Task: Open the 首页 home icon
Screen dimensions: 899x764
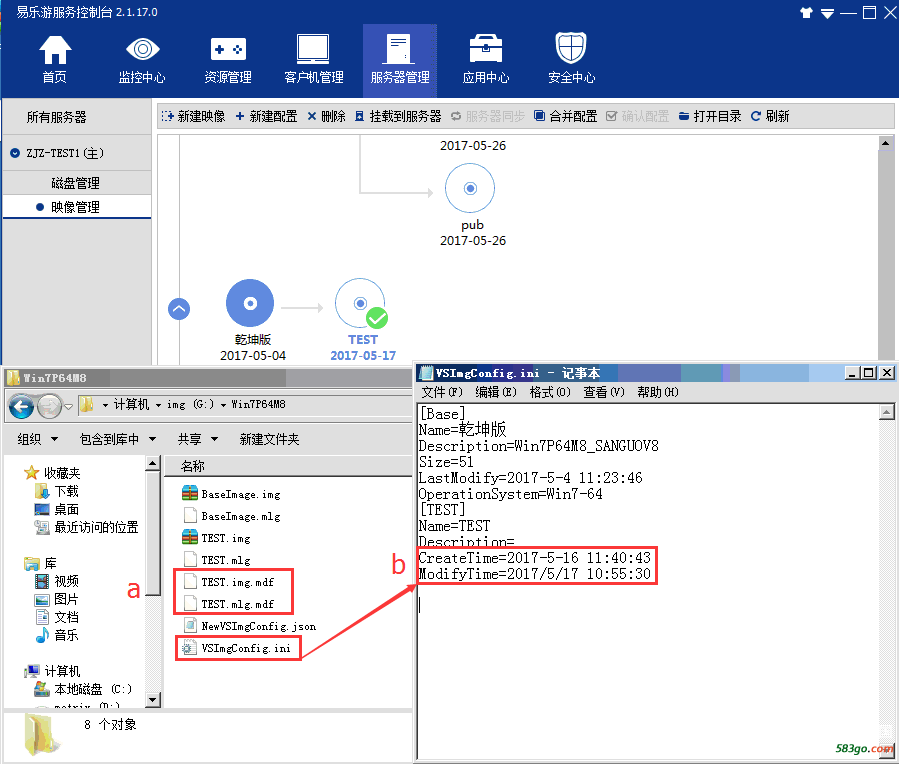Action: click(54, 60)
